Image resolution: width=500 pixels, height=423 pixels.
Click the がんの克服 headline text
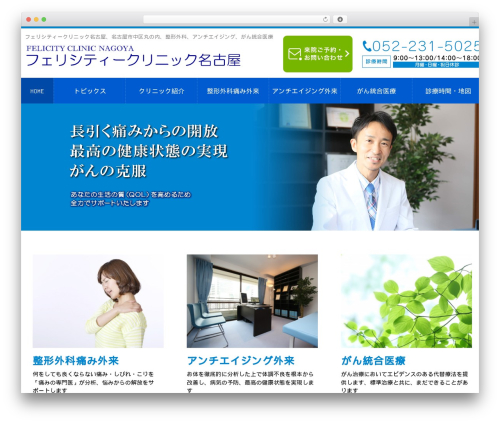[108, 171]
